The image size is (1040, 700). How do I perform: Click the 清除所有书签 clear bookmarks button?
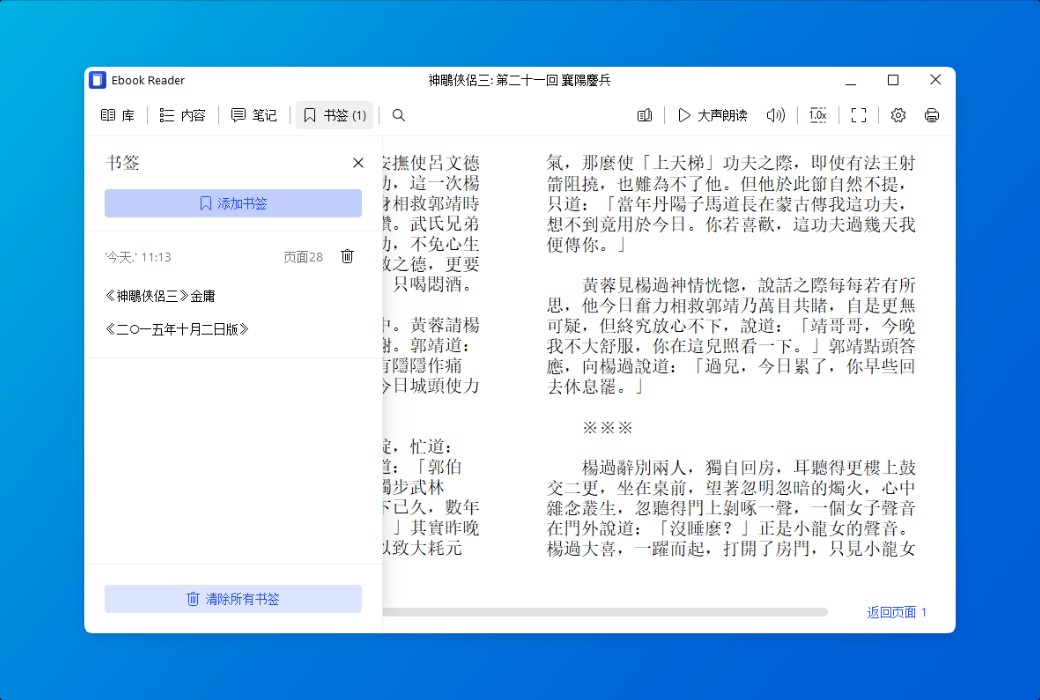click(x=232, y=598)
